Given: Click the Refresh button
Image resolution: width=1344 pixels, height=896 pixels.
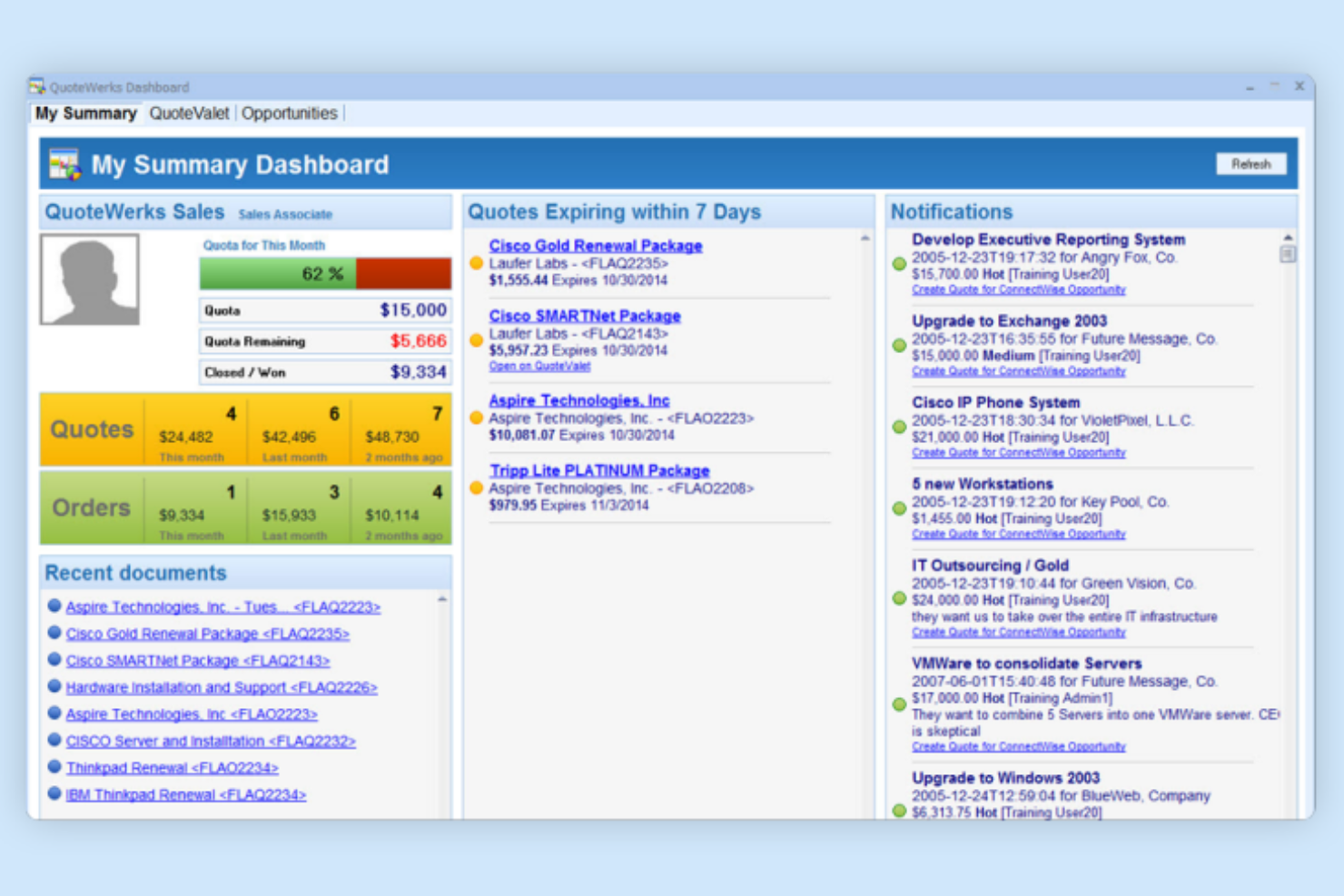Looking at the screenshot, I should point(1250,164).
